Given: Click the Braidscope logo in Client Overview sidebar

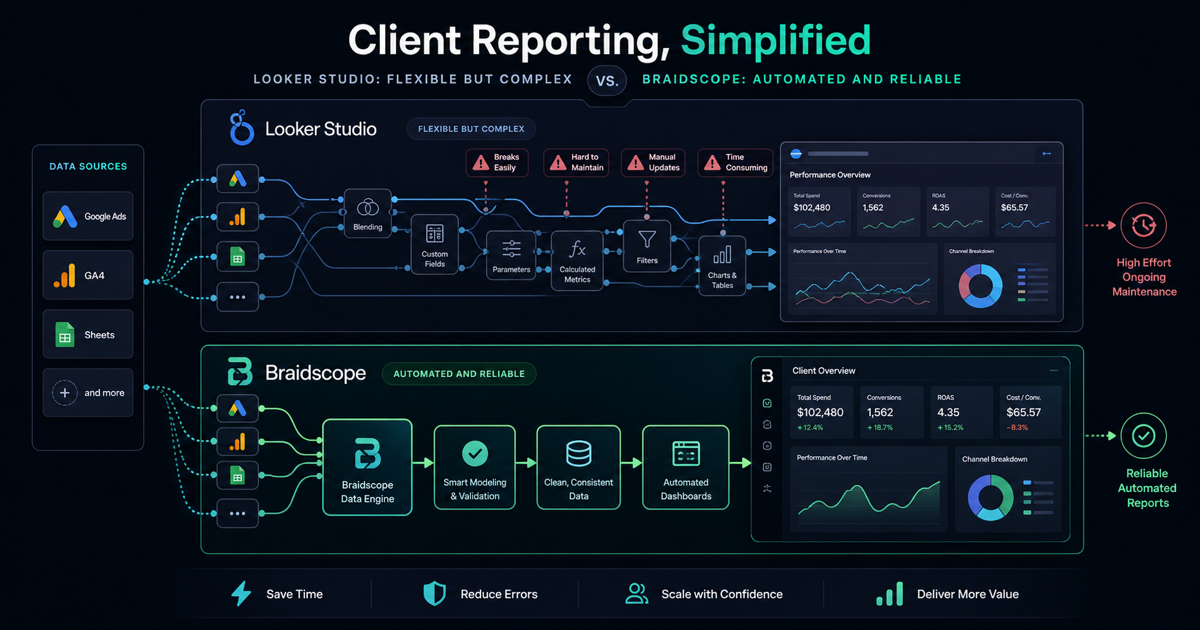Looking at the screenshot, I should click(x=767, y=376).
